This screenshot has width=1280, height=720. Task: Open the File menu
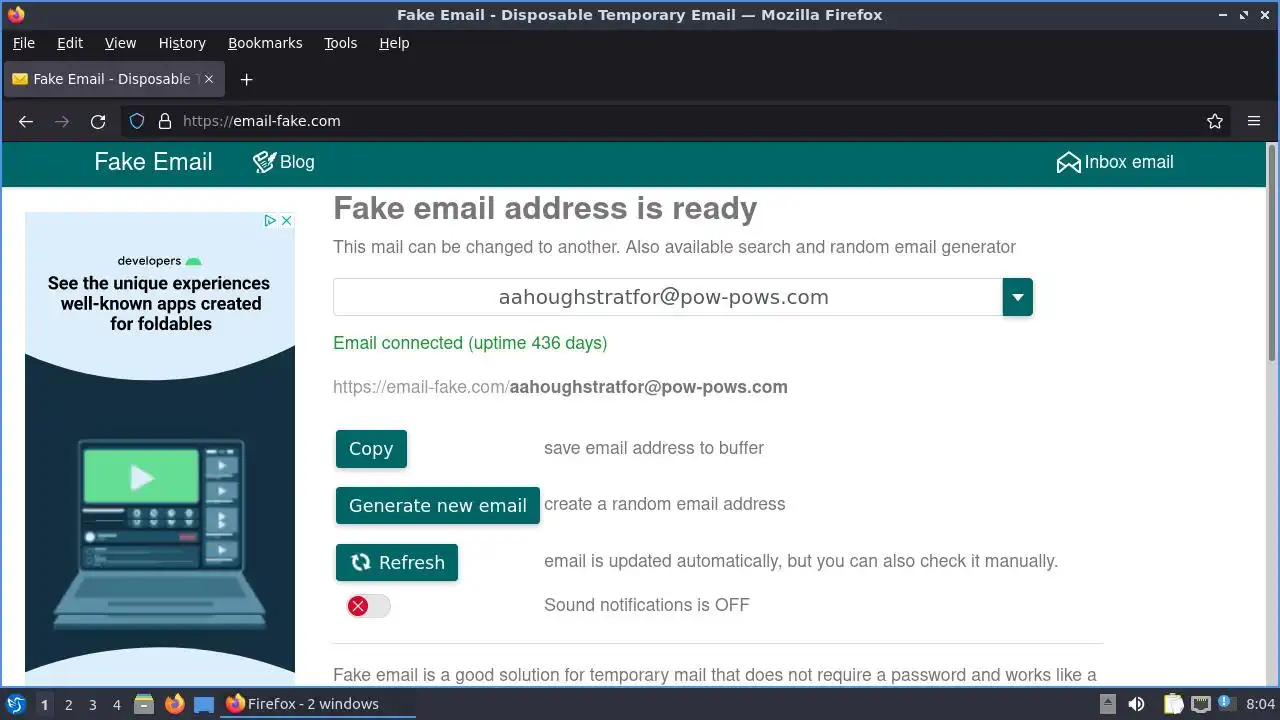click(x=23, y=43)
